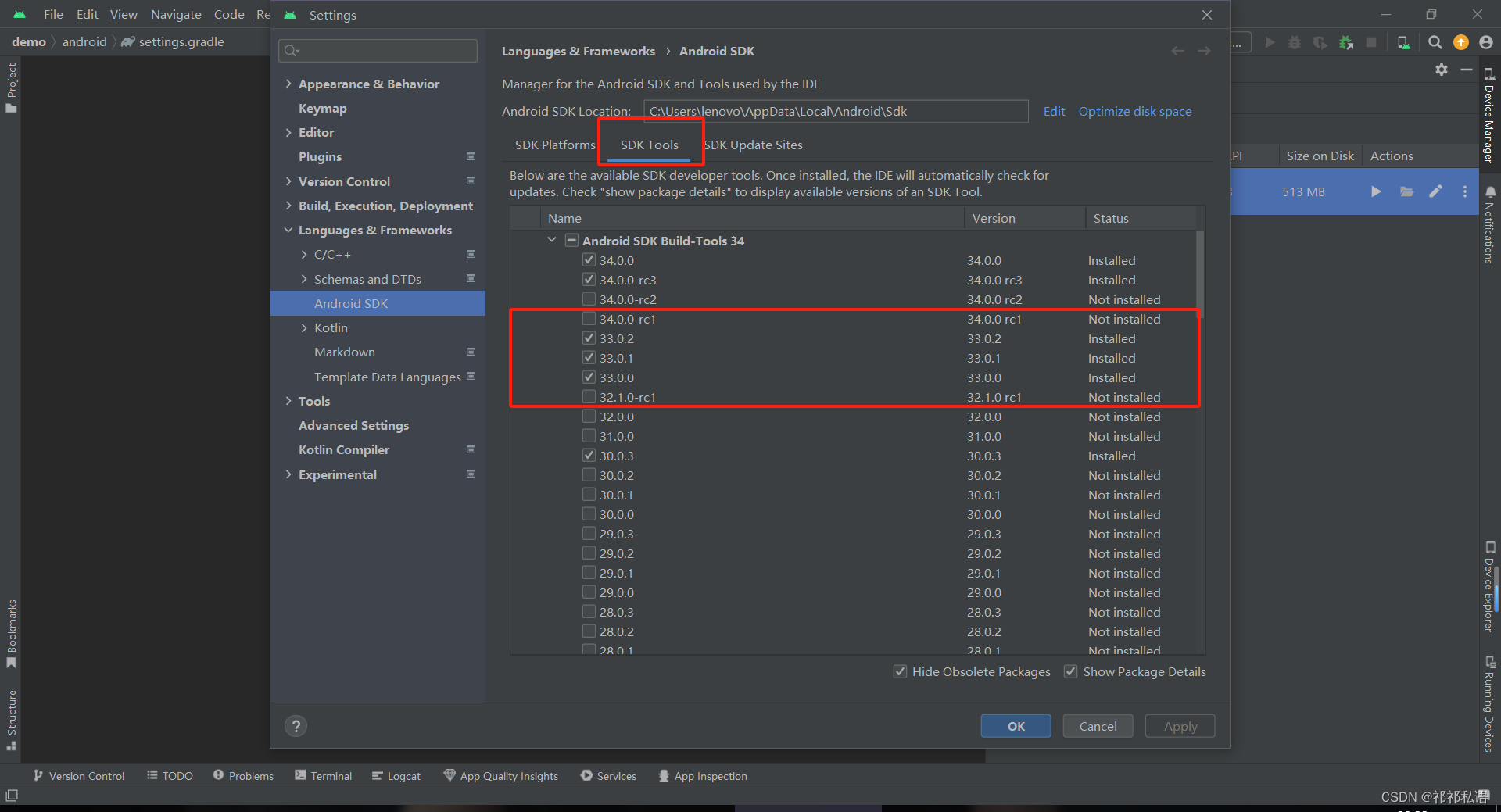Screen dimensions: 1501x812
Task: Click the Android SDK Location path field
Action: [x=836, y=112]
